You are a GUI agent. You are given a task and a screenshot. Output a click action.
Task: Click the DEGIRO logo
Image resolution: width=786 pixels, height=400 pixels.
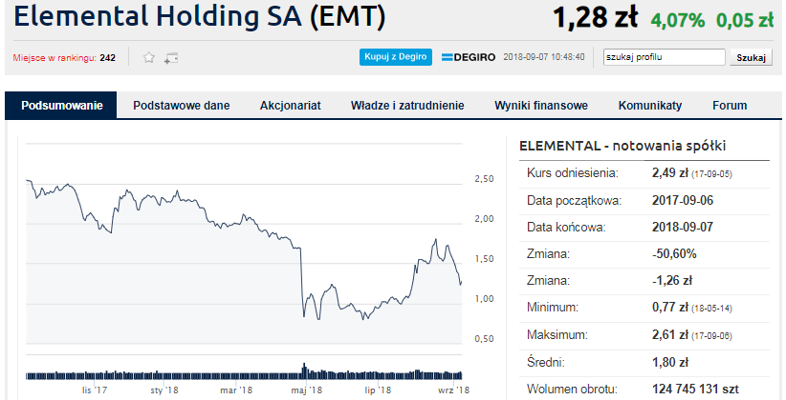(x=468, y=57)
